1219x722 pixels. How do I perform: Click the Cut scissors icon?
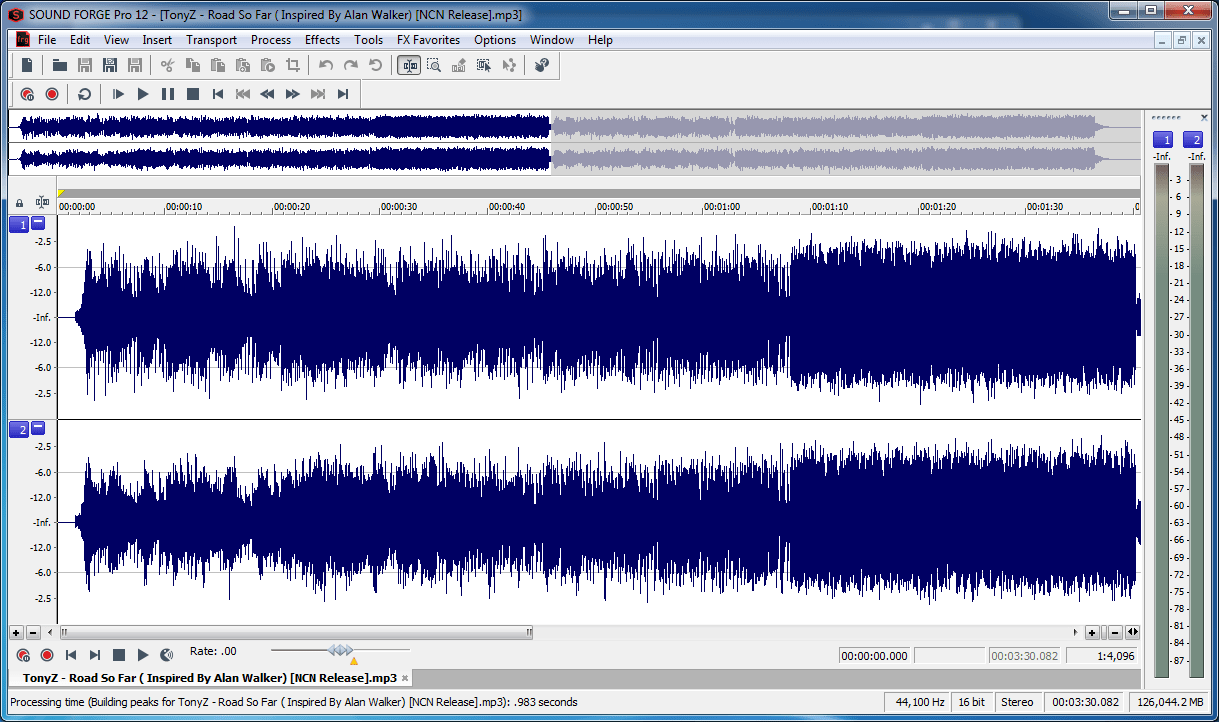(x=167, y=65)
